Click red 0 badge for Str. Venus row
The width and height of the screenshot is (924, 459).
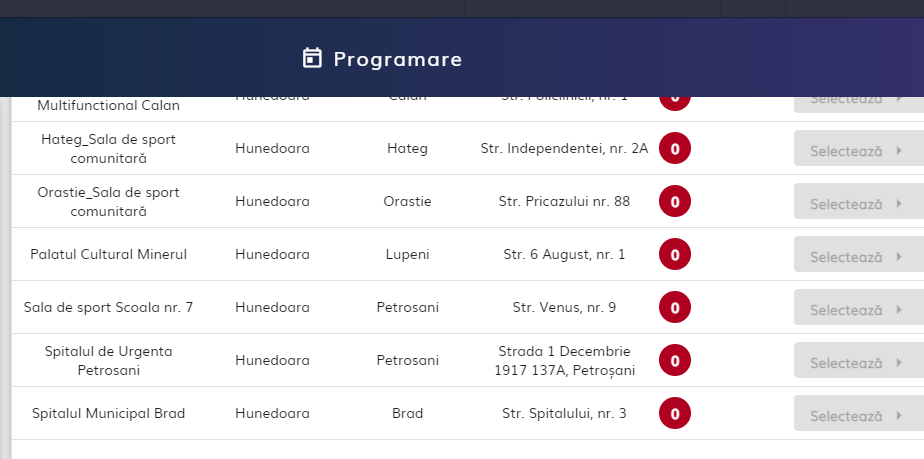pyautogui.click(x=675, y=308)
